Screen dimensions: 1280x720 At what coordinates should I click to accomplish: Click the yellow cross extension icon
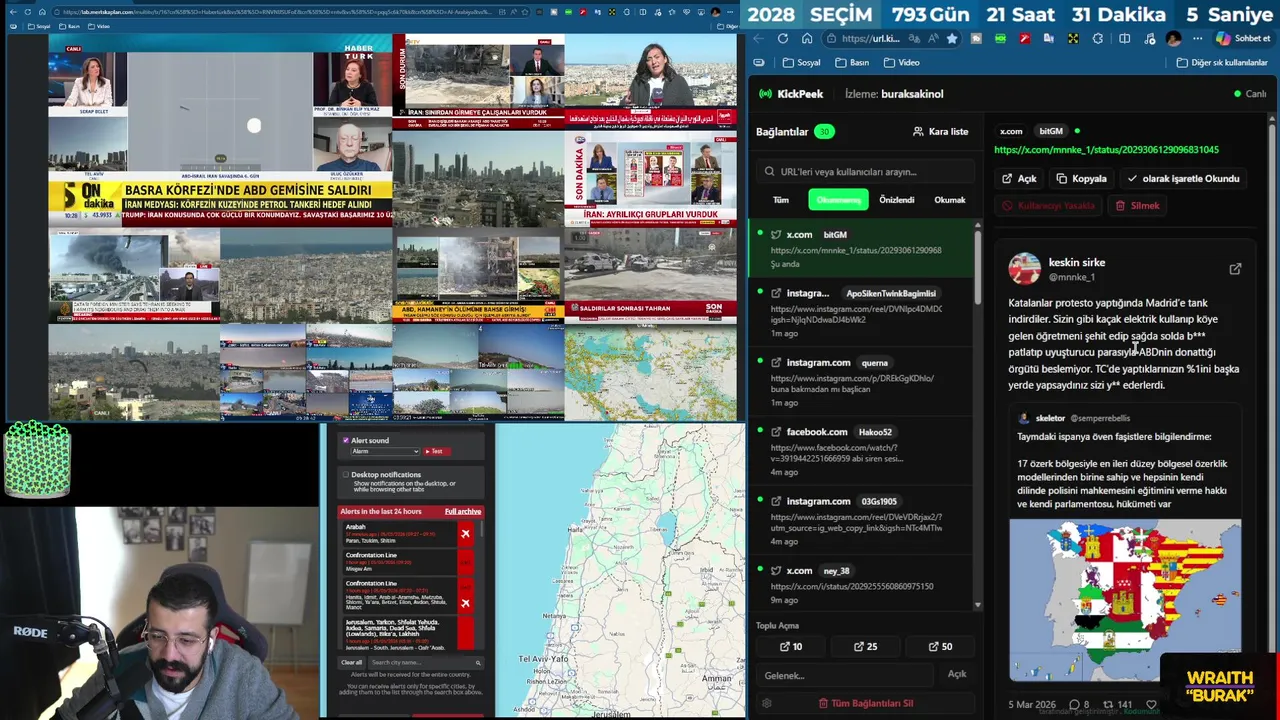click(1073, 38)
